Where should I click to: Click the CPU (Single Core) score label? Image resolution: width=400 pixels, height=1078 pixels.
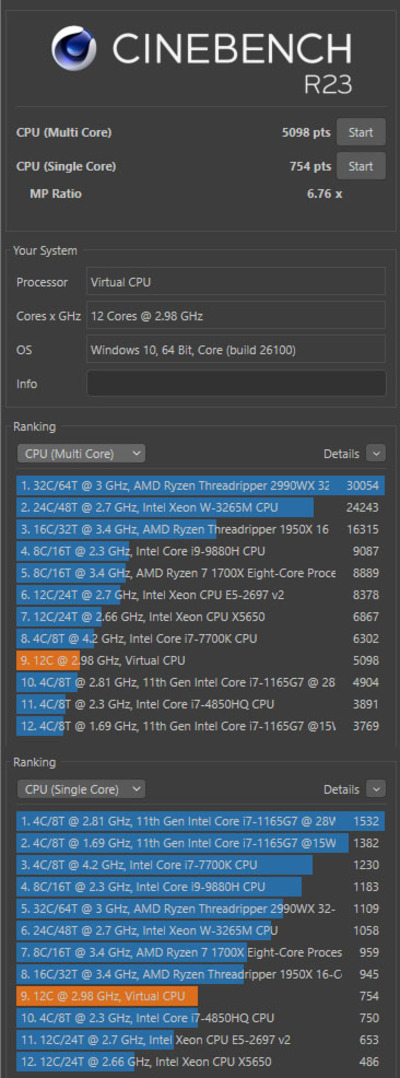[66, 166]
